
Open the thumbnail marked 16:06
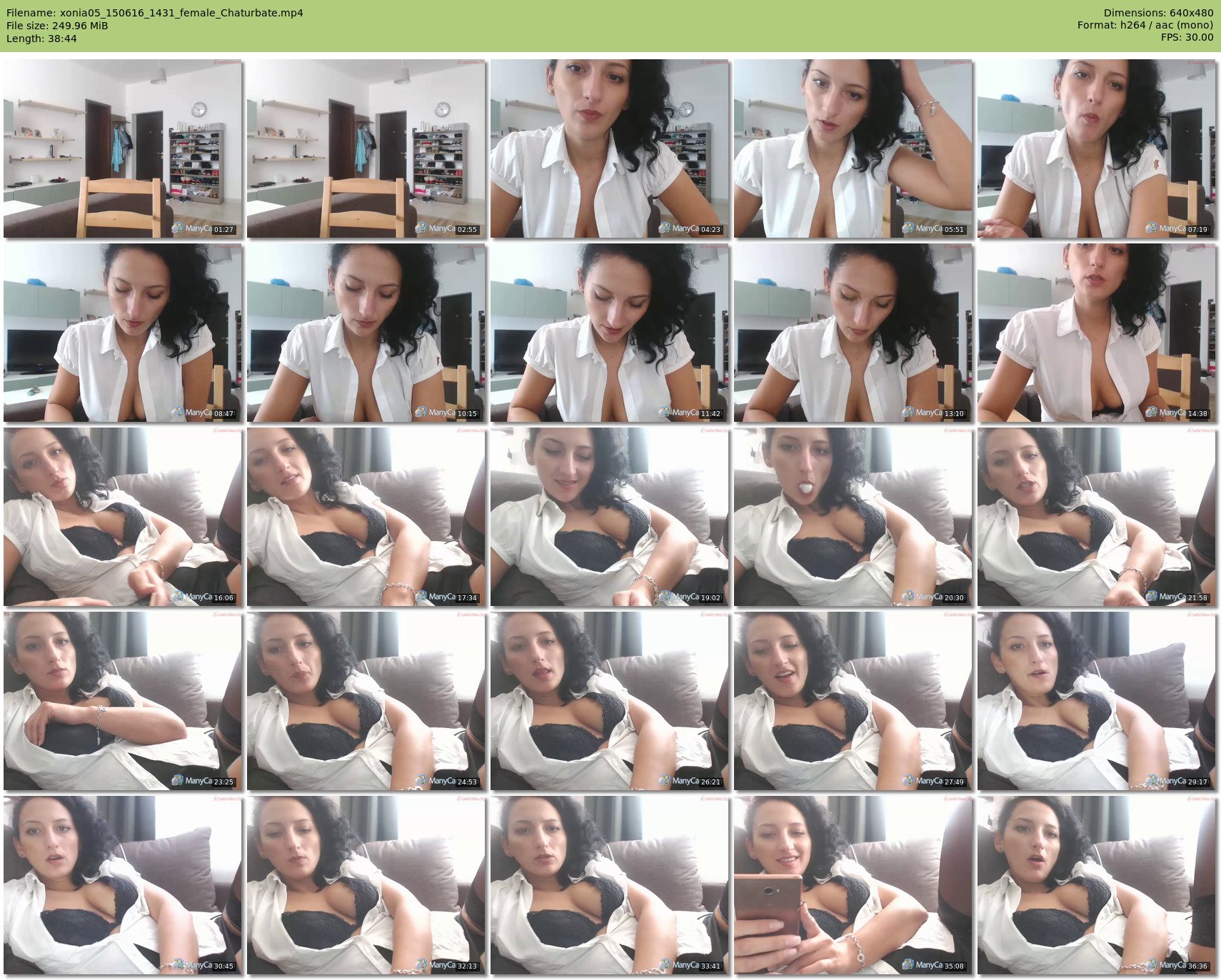122,517
